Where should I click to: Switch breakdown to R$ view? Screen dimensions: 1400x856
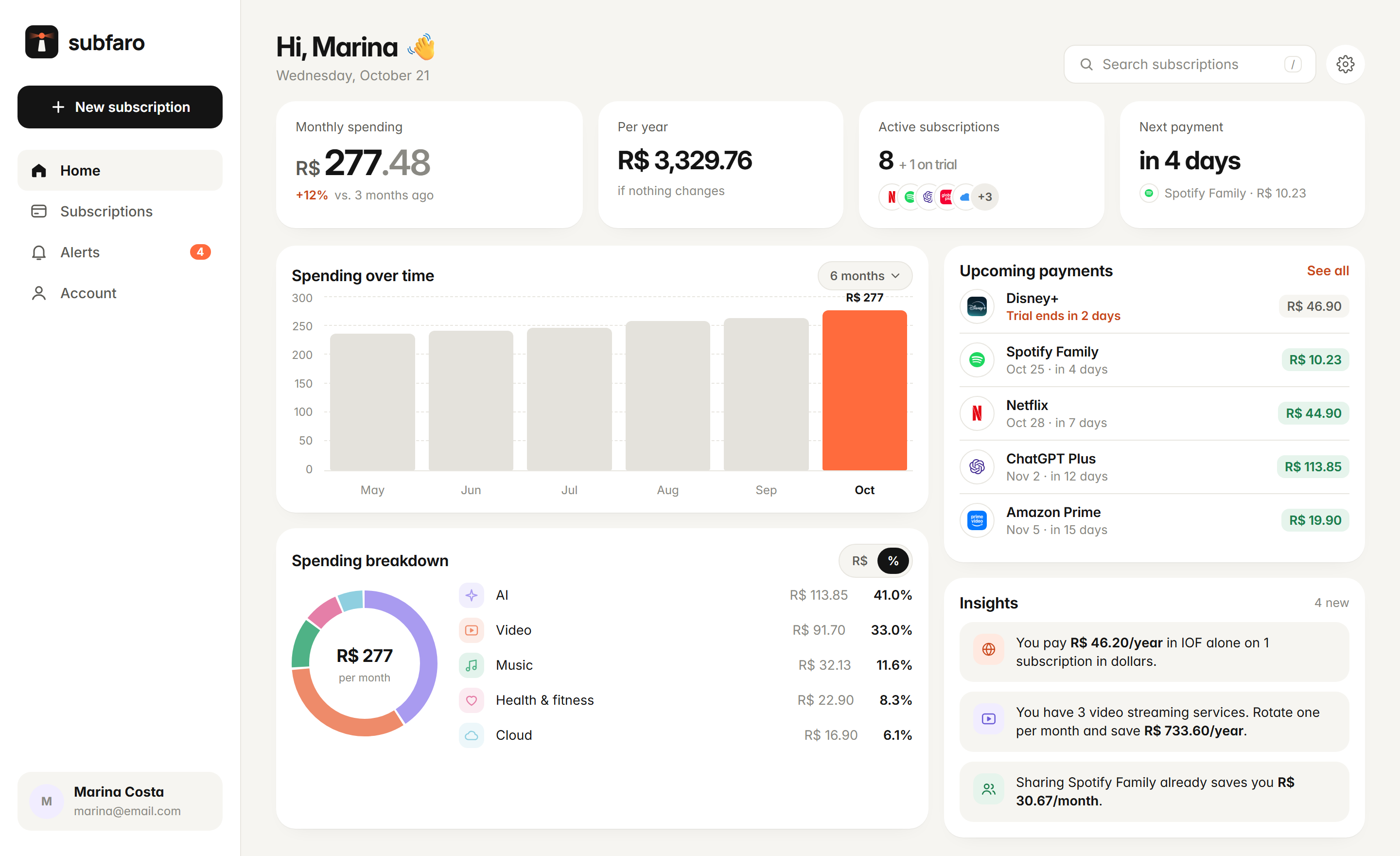[x=859, y=561]
